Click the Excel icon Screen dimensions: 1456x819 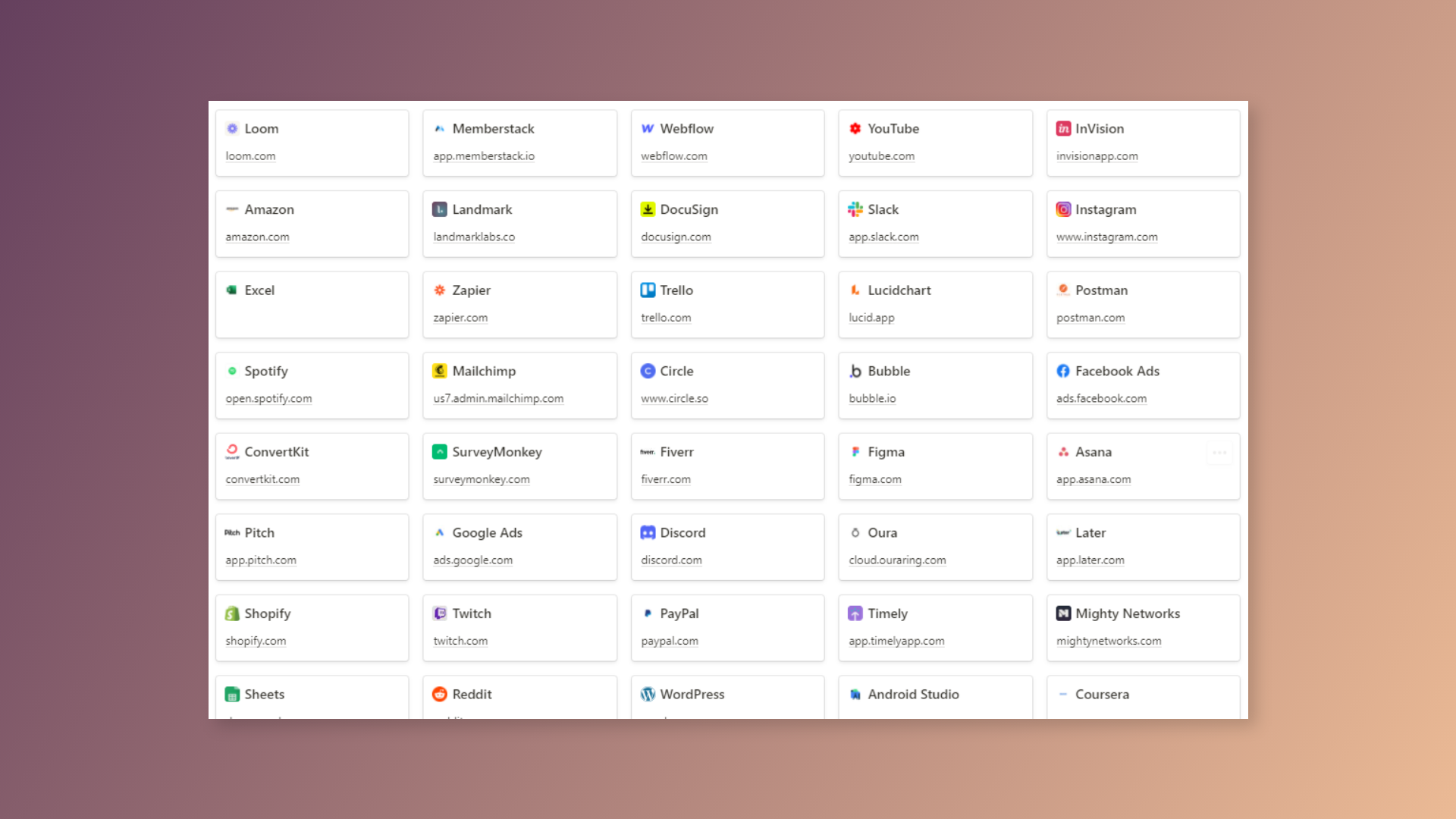(x=232, y=290)
